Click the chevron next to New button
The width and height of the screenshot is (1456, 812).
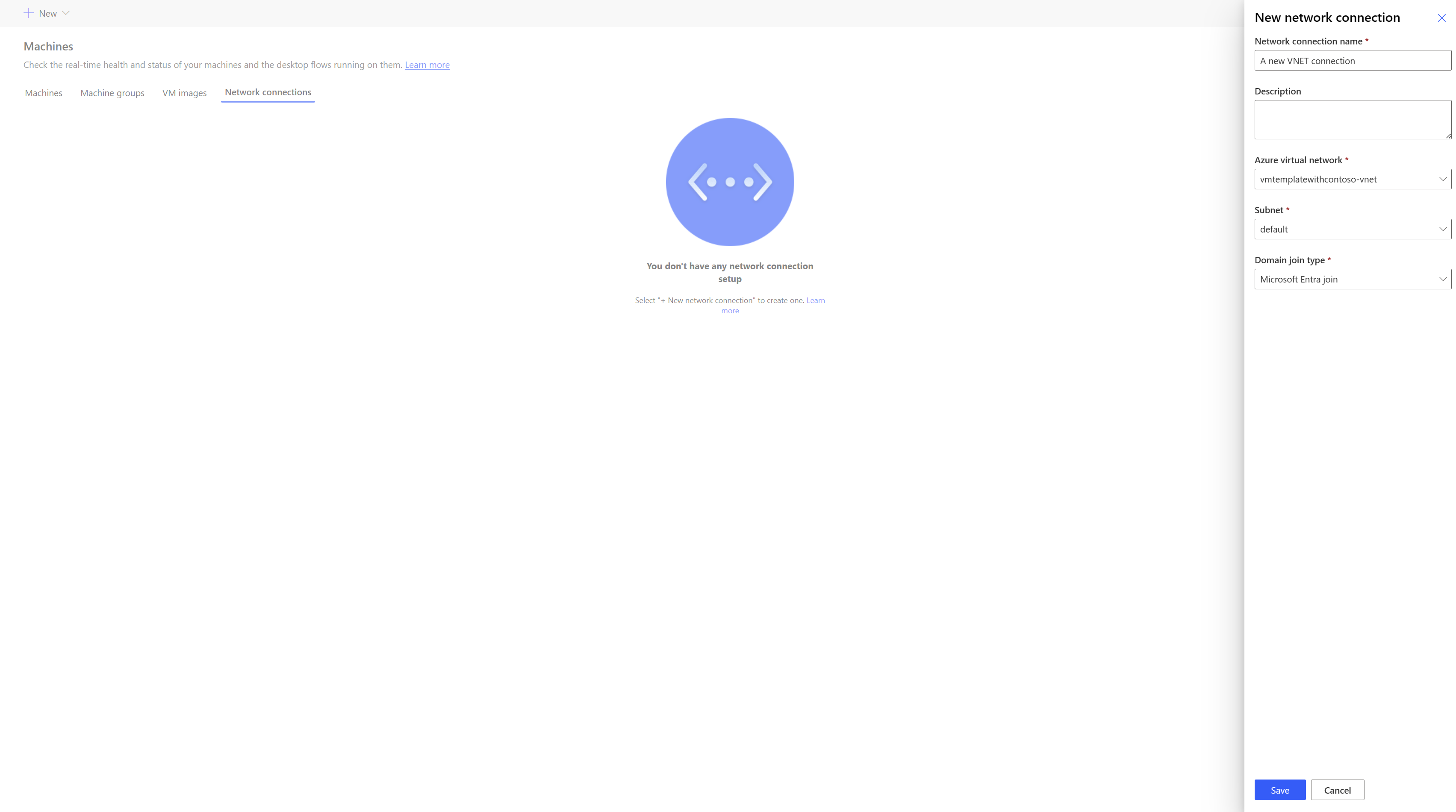click(x=67, y=13)
